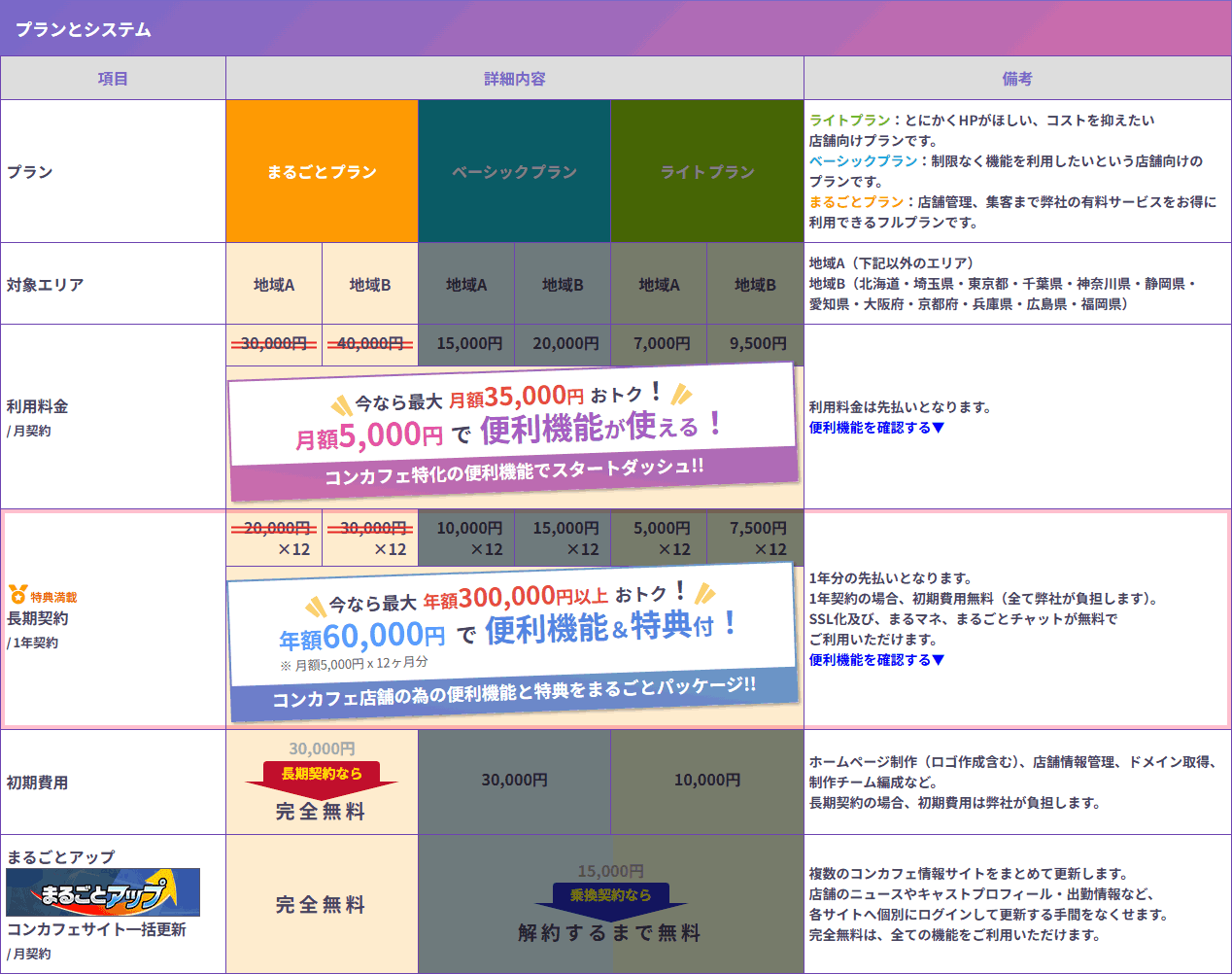Image resolution: width=1232 pixels, height=974 pixels.
Task: Click the 対象エリア row label
Action: click(45, 285)
